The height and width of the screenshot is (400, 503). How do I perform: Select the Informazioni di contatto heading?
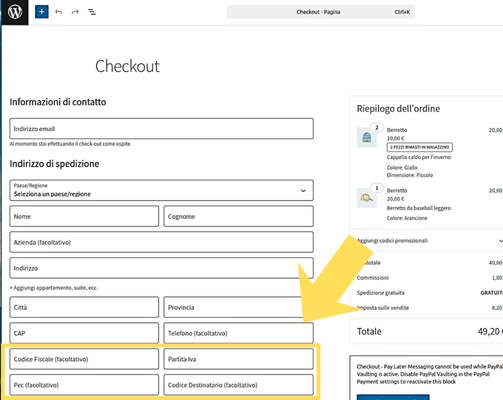pos(58,102)
